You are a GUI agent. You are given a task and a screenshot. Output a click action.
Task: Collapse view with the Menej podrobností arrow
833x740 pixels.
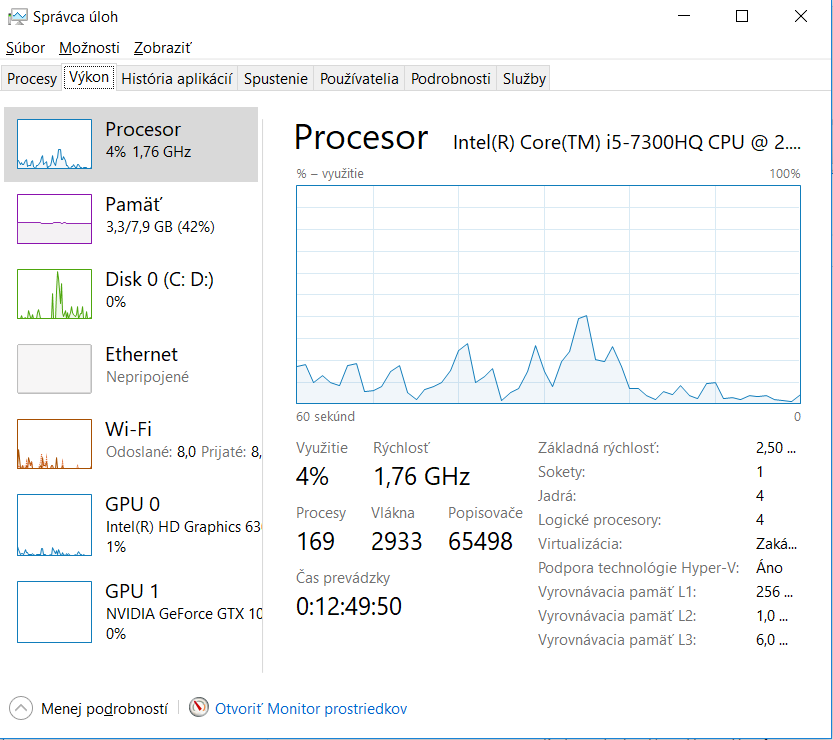pyautogui.click(x=21, y=708)
